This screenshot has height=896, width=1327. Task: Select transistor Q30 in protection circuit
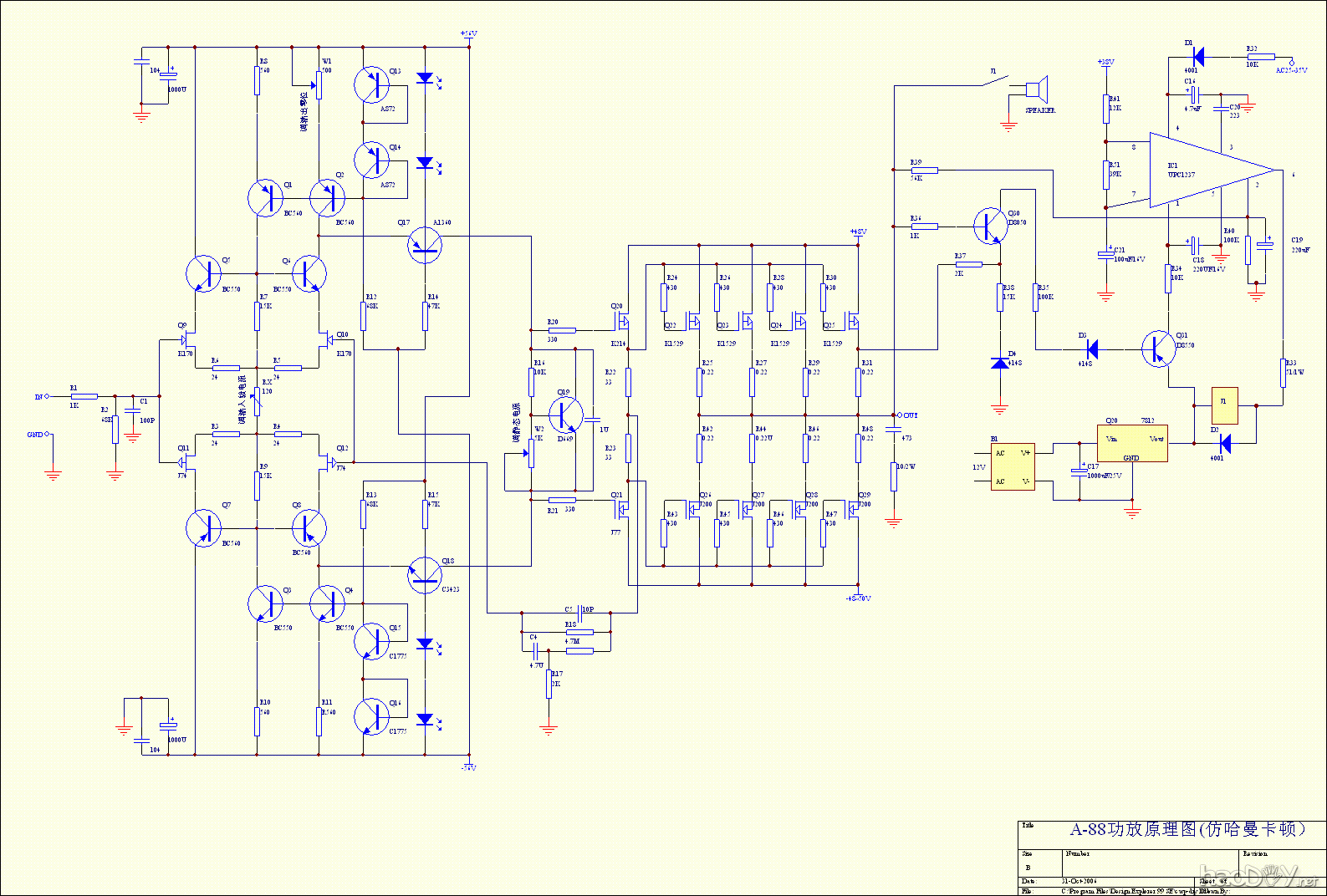pyautogui.click(x=991, y=226)
